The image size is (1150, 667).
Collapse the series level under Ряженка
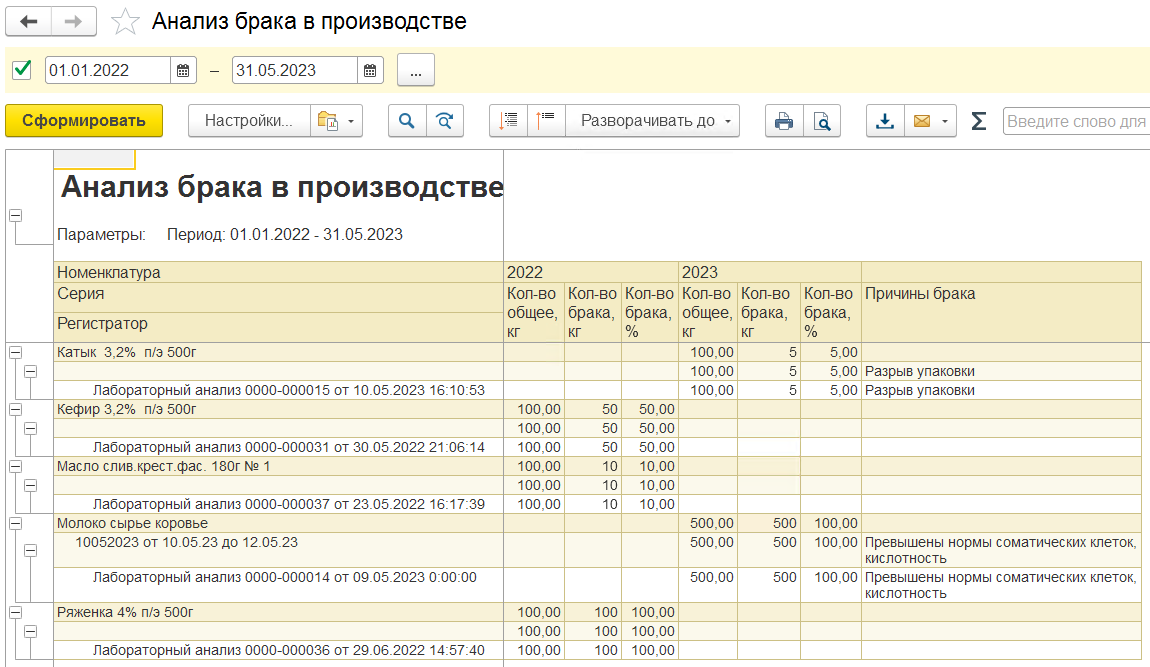30,632
